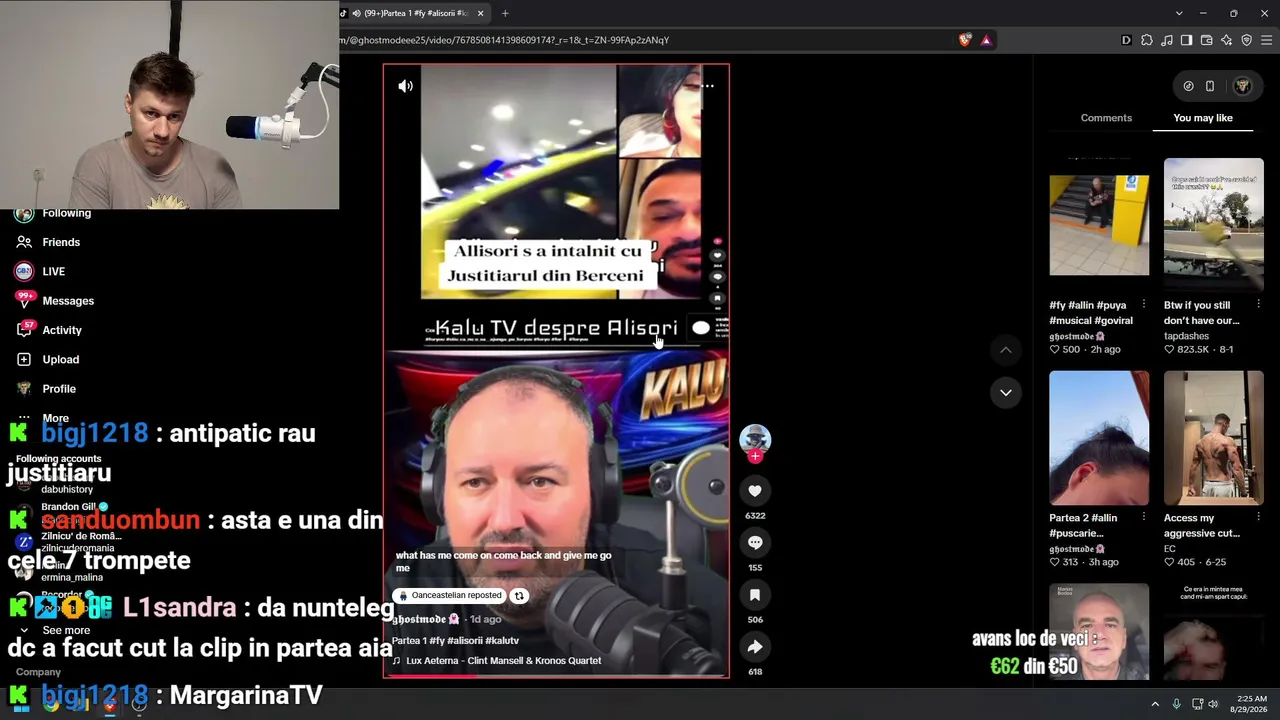This screenshot has width=1280, height=720.
Task: Share the video with the arrow icon
Action: tap(755, 647)
